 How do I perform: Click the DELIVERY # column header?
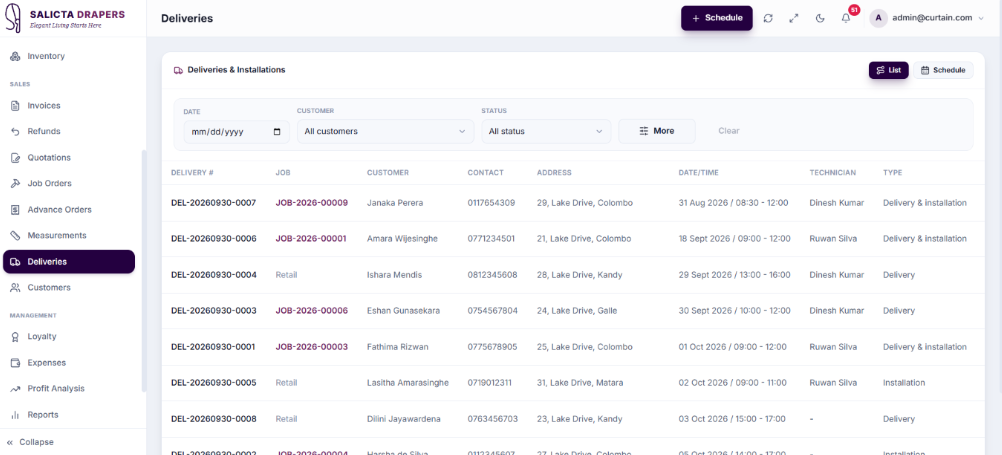192,173
